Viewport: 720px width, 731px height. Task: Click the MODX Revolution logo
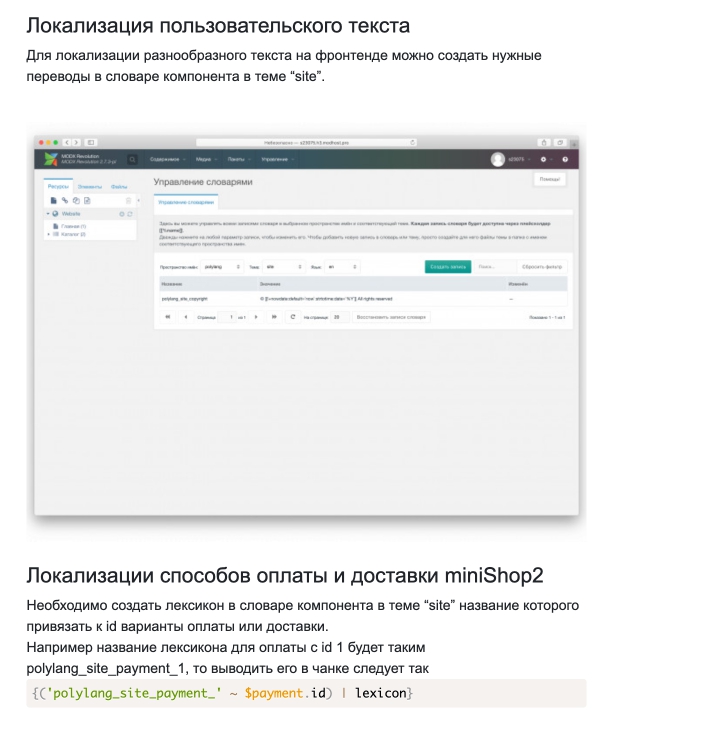[51, 159]
